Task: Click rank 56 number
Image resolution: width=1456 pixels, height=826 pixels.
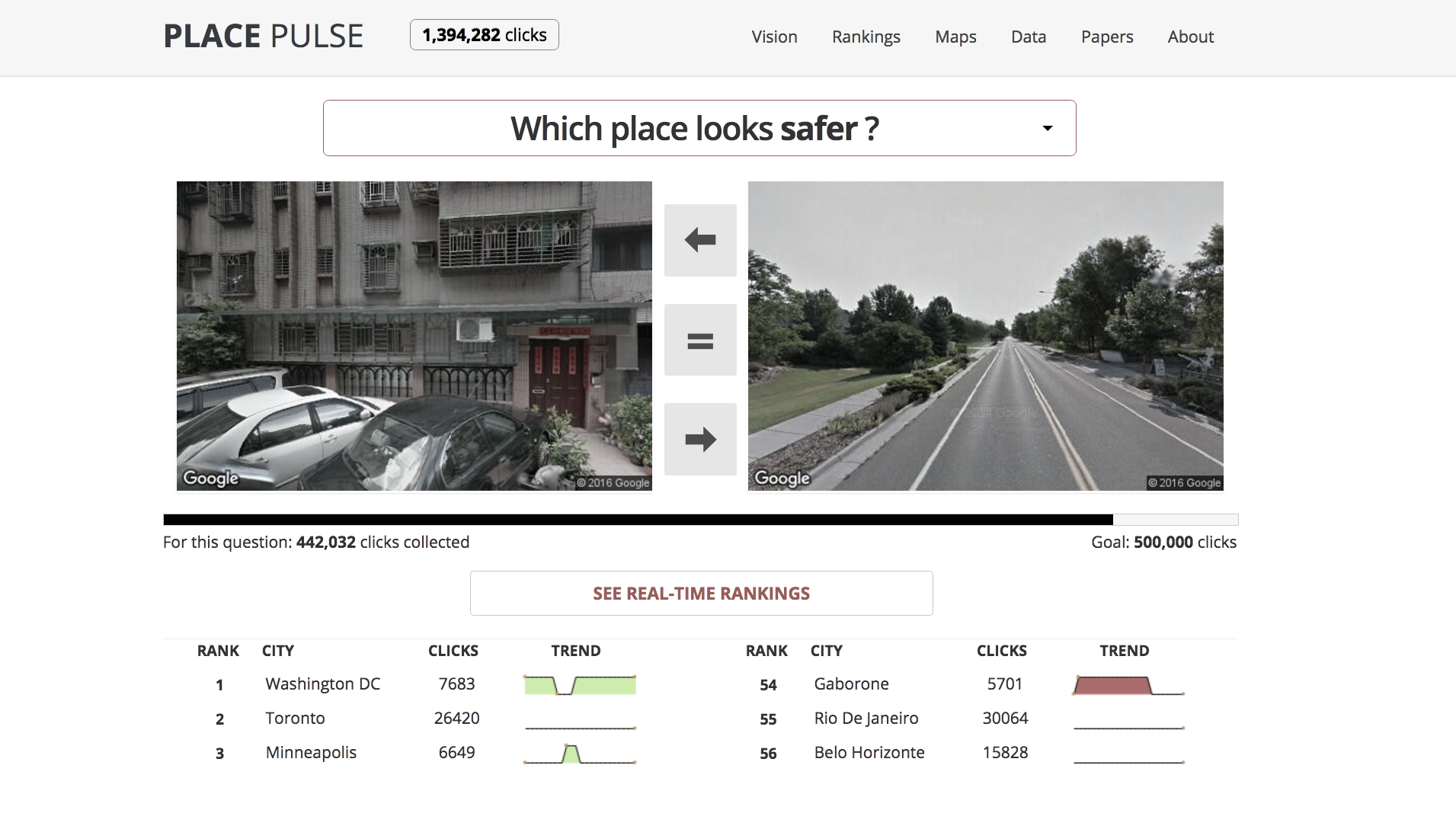Action: pos(768,754)
